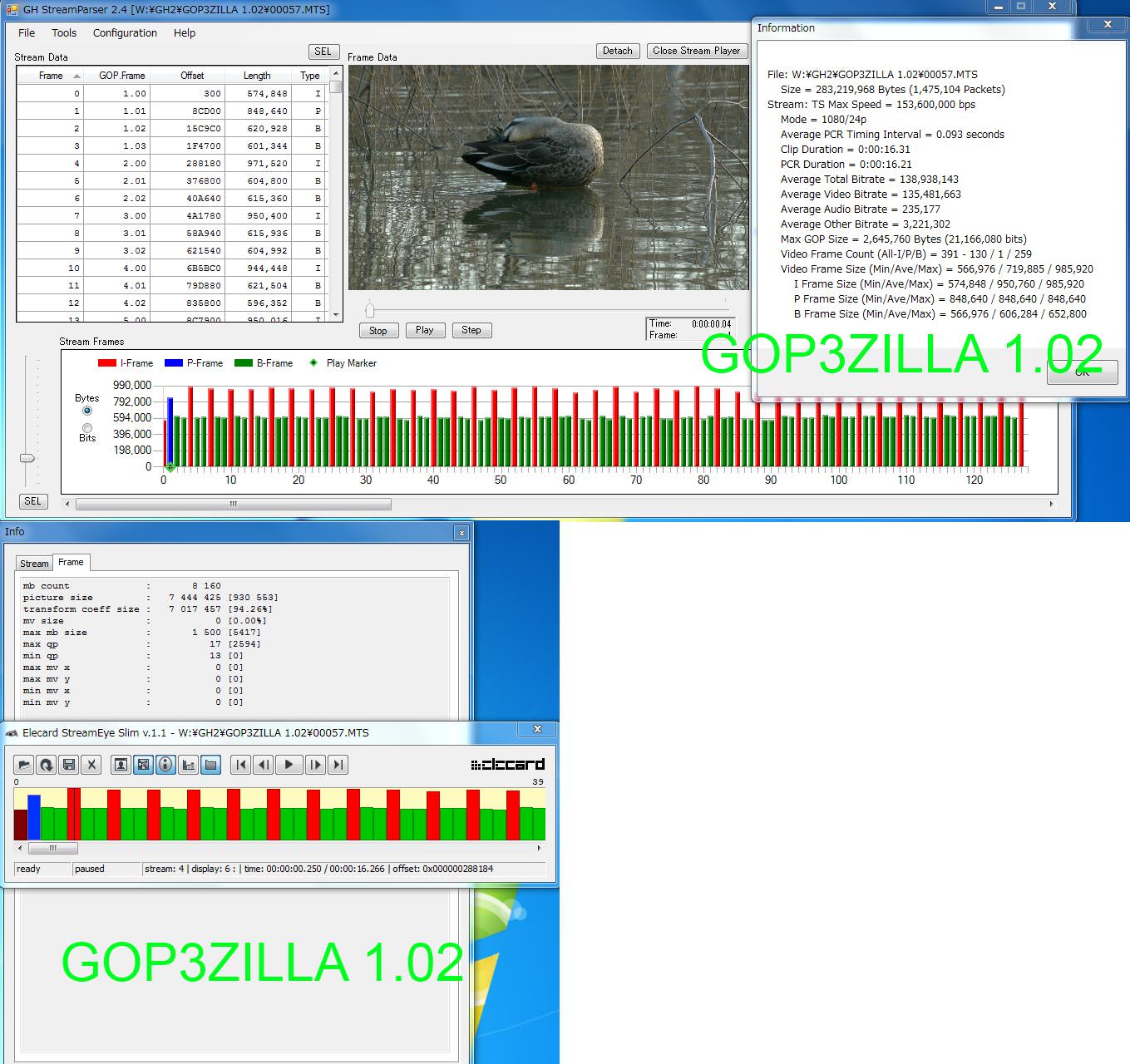Step one frame forward in StreamEye
The width and height of the screenshot is (1130, 1064).
pyautogui.click(x=315, y=765)
